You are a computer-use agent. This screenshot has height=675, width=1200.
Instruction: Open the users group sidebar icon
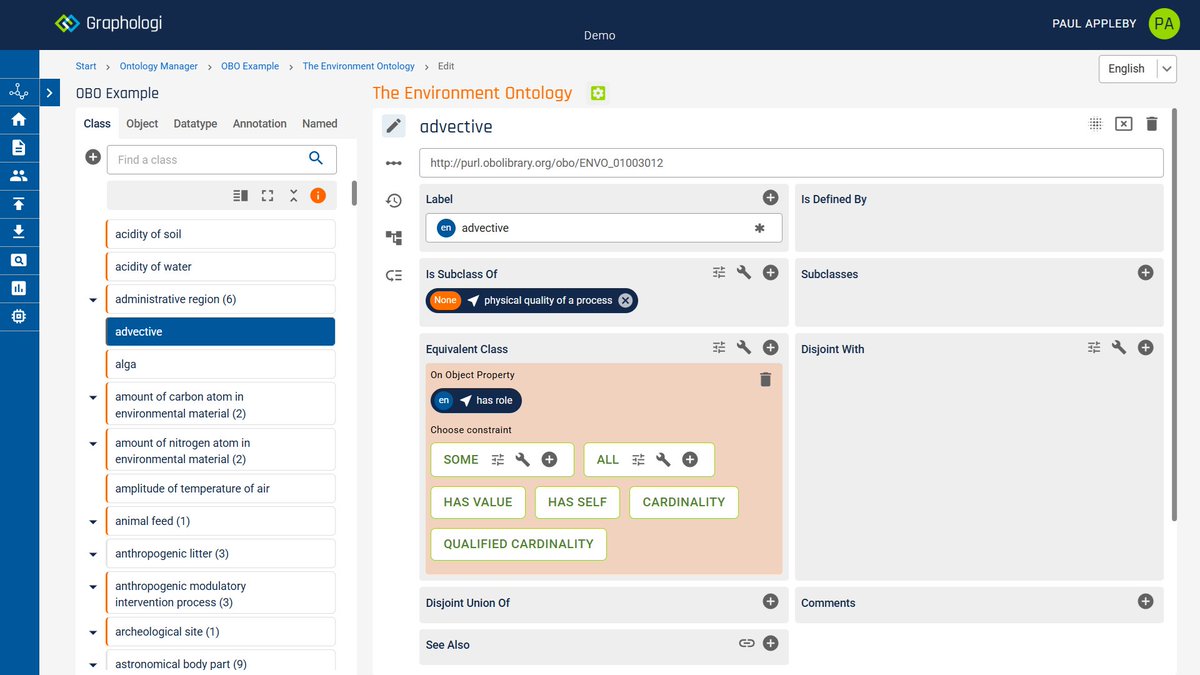18,176
